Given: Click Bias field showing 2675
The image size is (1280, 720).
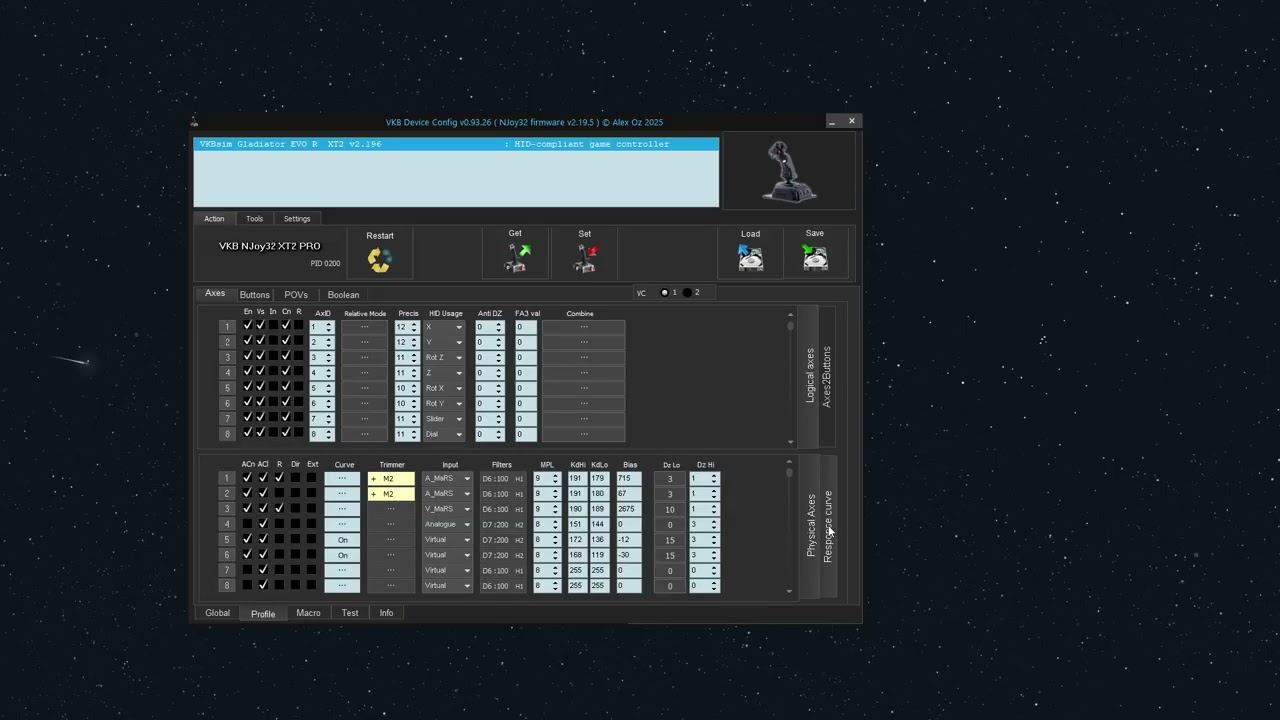Looking at the screenshot, I should tap(629, 509).
